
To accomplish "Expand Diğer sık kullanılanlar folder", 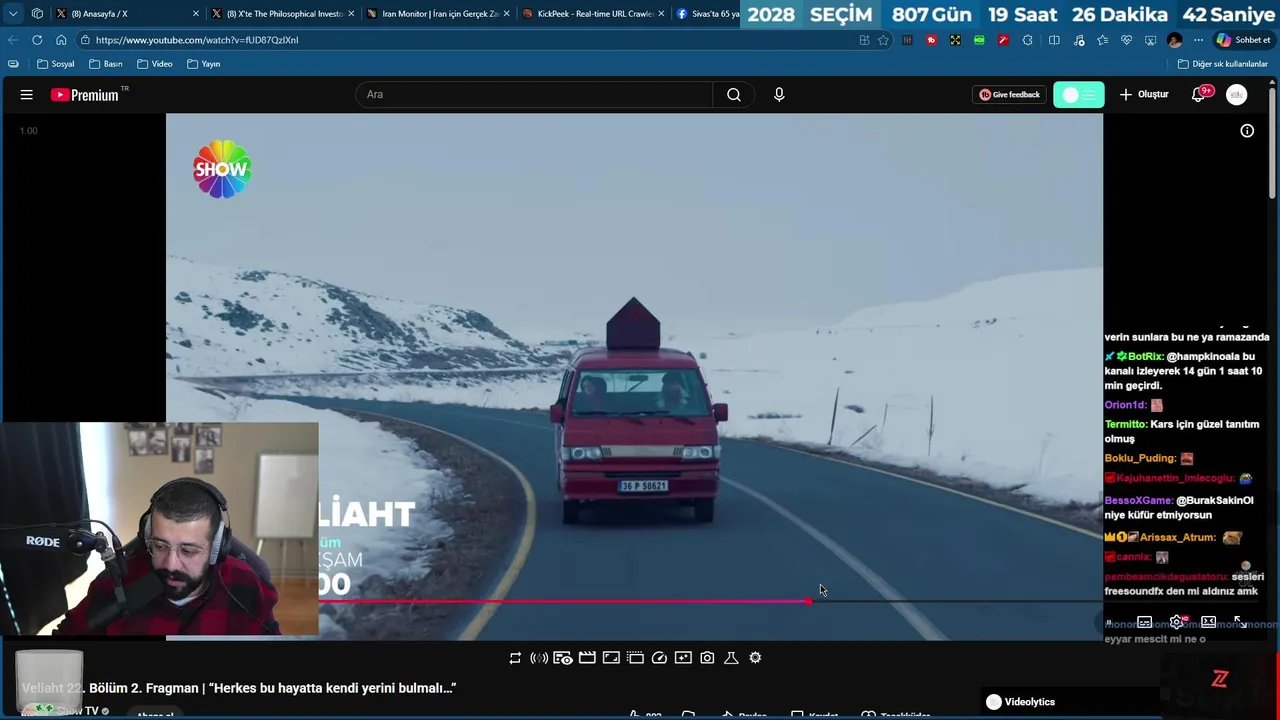I will 1222,64.
